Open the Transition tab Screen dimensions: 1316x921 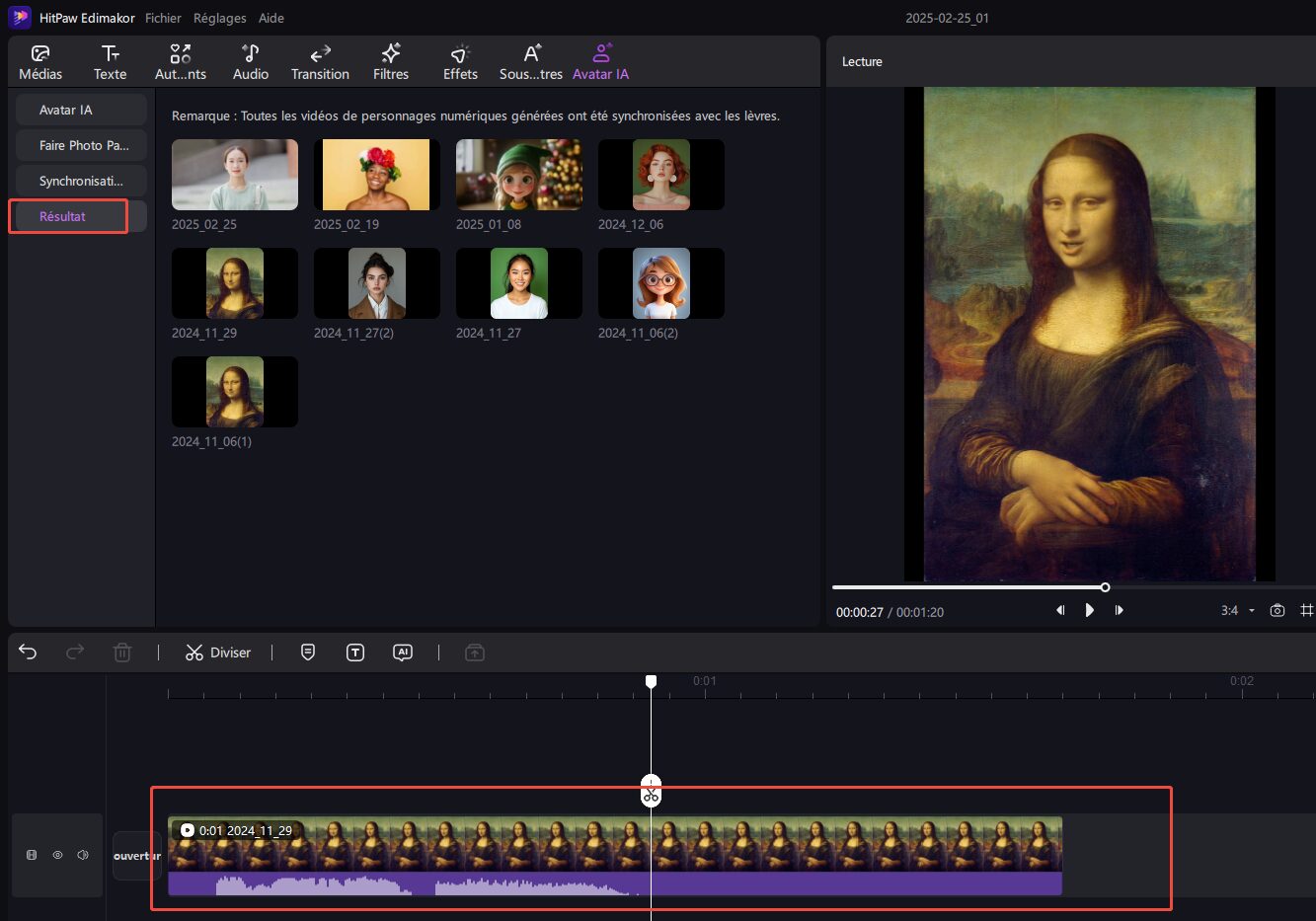tap(320, 62)
